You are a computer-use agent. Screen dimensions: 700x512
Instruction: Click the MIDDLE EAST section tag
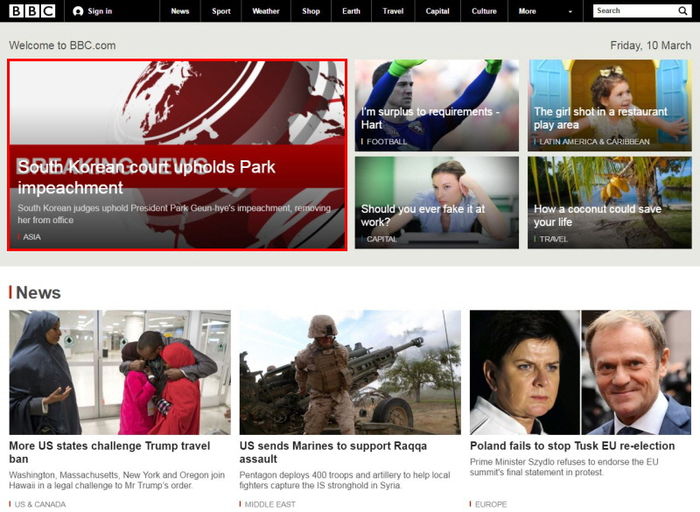coord(270,504)
